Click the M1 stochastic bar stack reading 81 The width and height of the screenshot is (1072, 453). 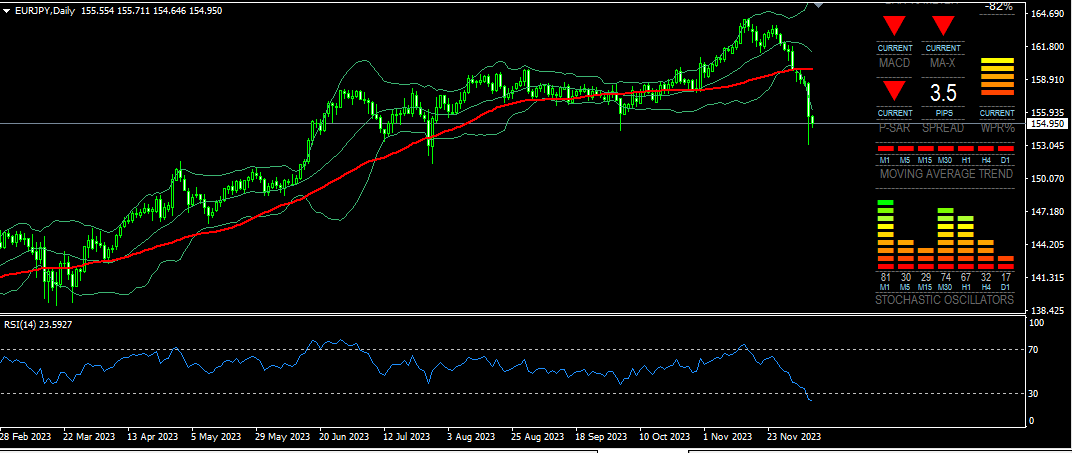pos(885,234)
